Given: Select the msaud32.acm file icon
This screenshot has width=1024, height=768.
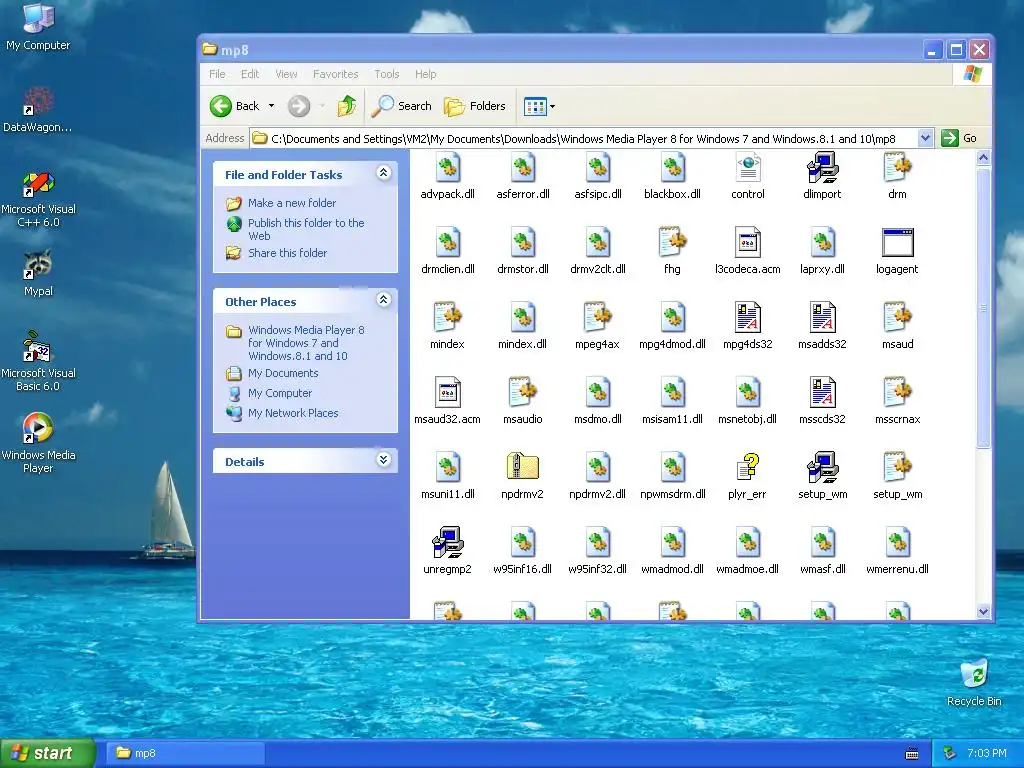Looking at the screenshot, I should (x=447, y=392).
